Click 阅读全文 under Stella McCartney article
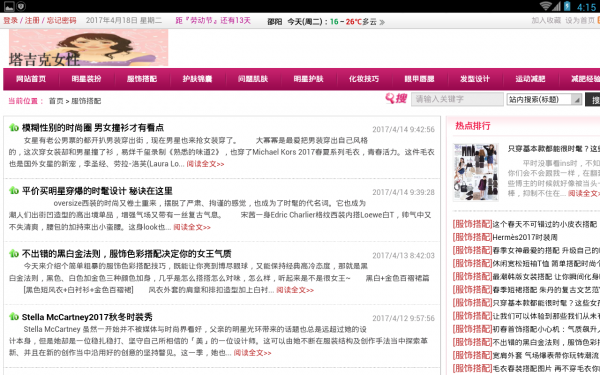 [x=253, y=353]
